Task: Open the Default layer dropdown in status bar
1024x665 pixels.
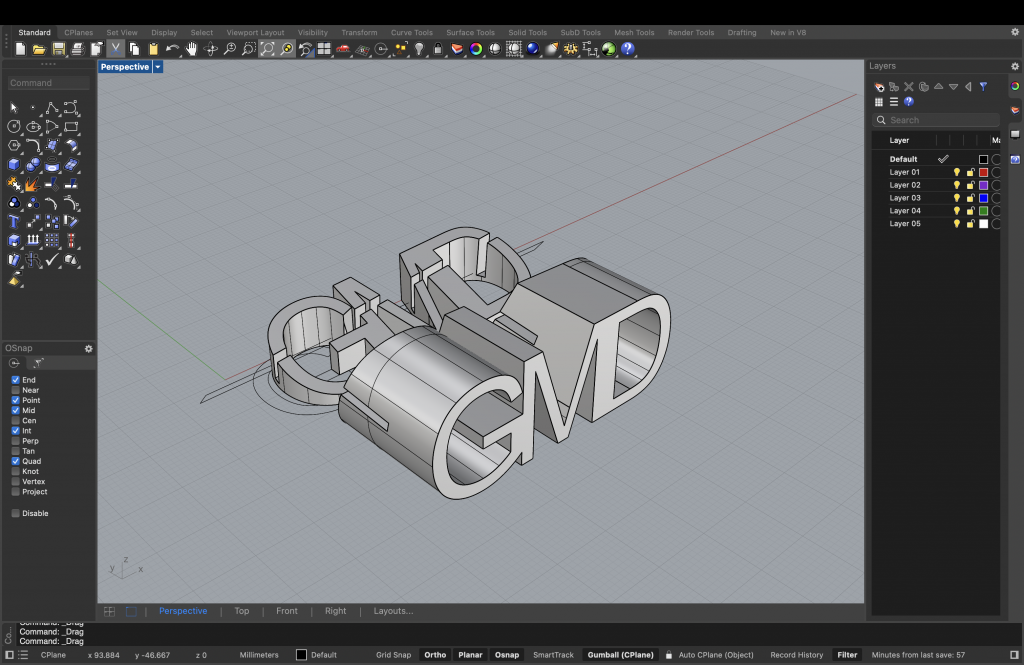Action: (x=317, y=655)
